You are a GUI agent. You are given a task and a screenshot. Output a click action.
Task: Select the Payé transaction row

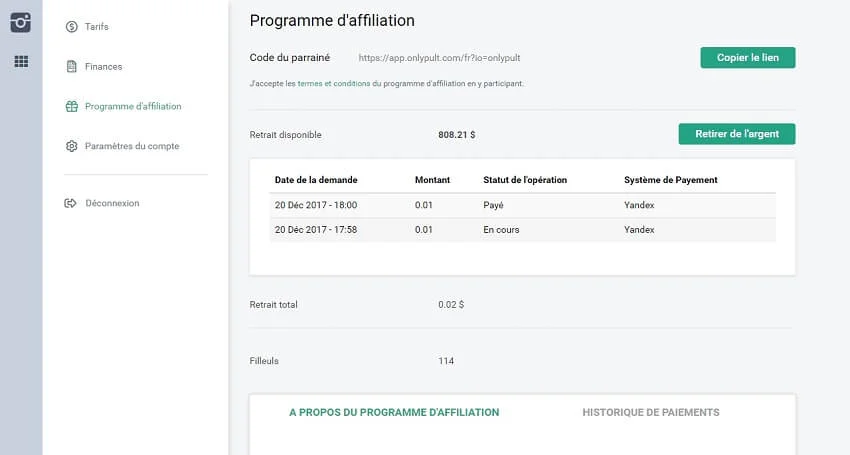click(522, 205)
